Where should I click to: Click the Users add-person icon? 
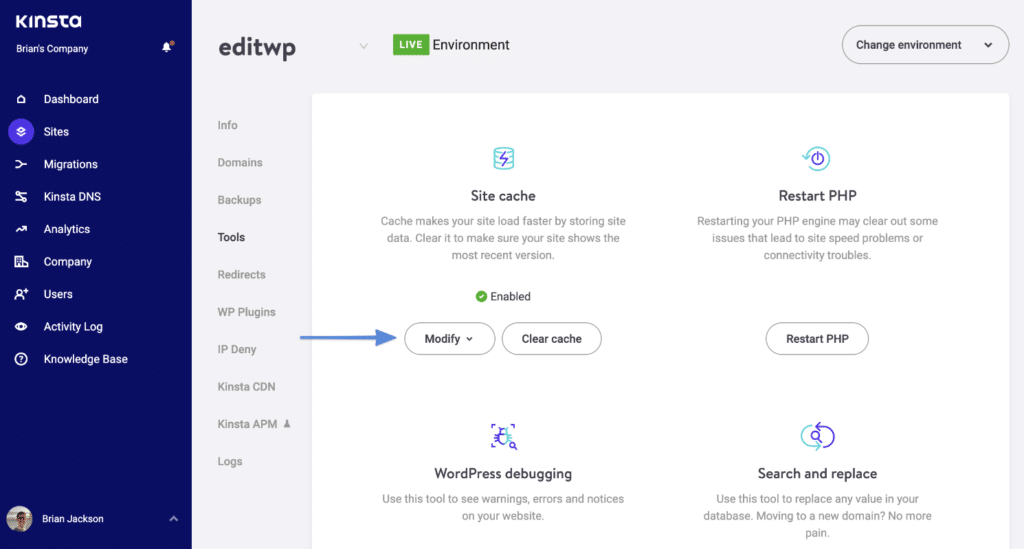pyautogui.click(x=21, y=294)
